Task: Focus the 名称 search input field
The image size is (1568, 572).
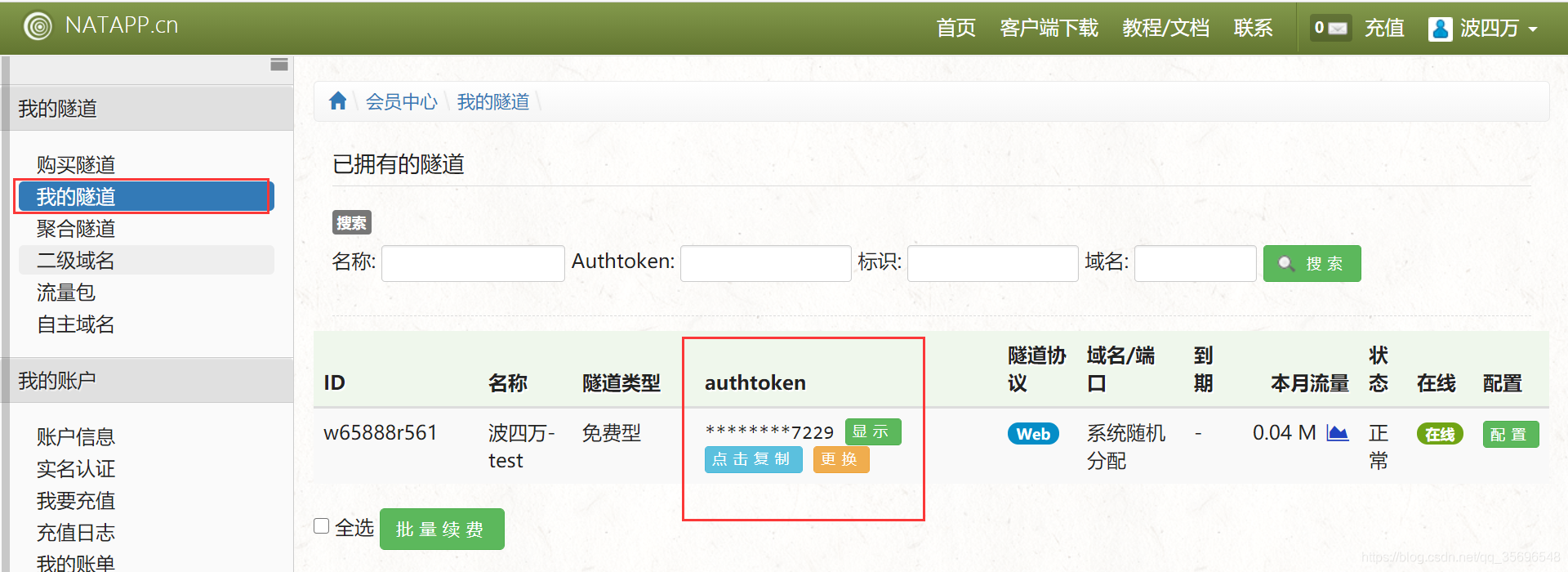Action: point(473,263)
